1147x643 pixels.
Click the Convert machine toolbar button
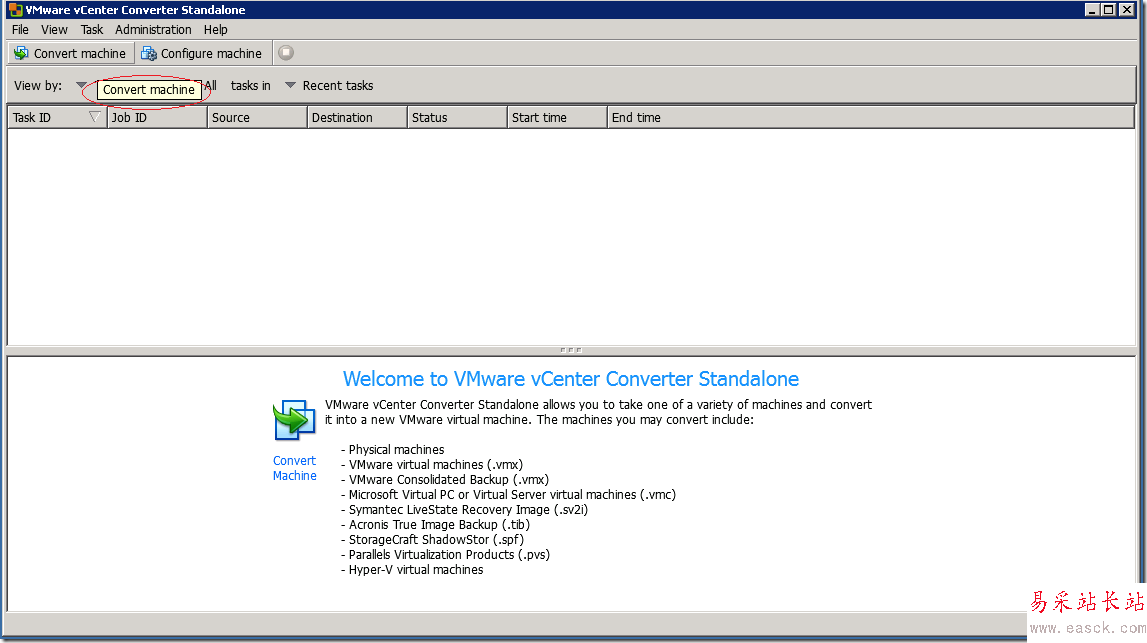pos(71,53)
